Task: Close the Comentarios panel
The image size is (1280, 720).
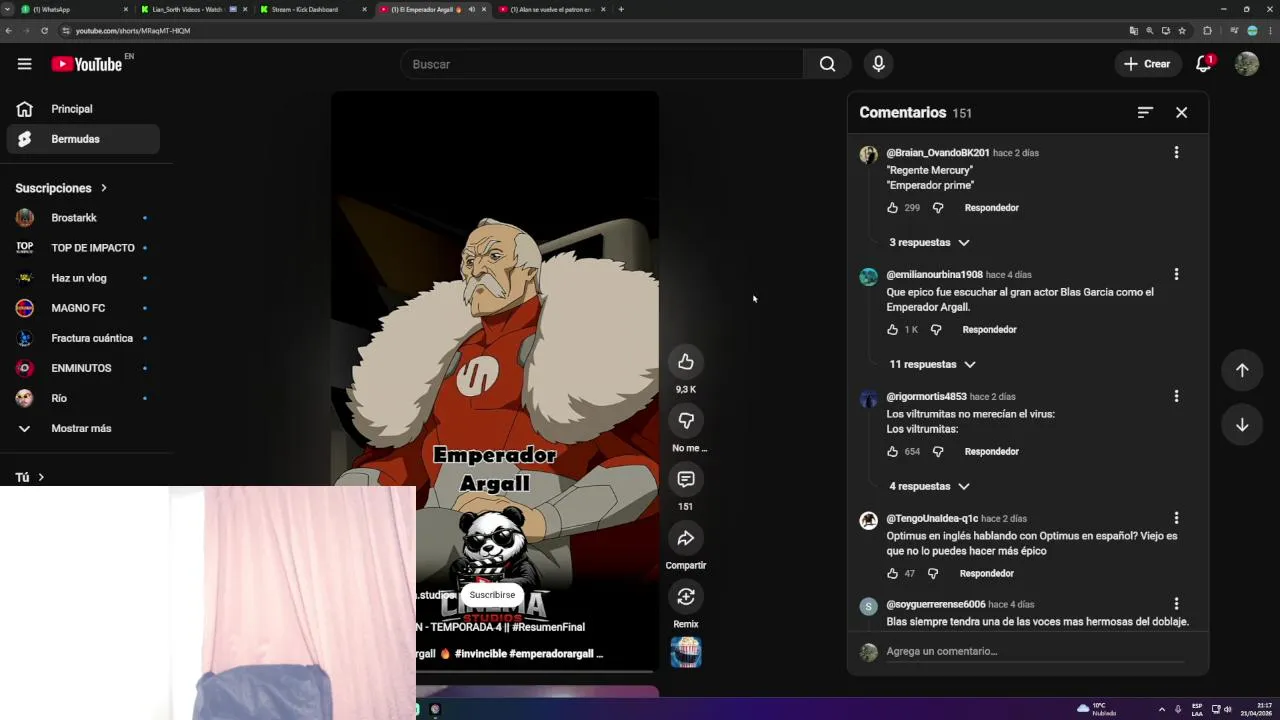Action: pos(1181,113)
